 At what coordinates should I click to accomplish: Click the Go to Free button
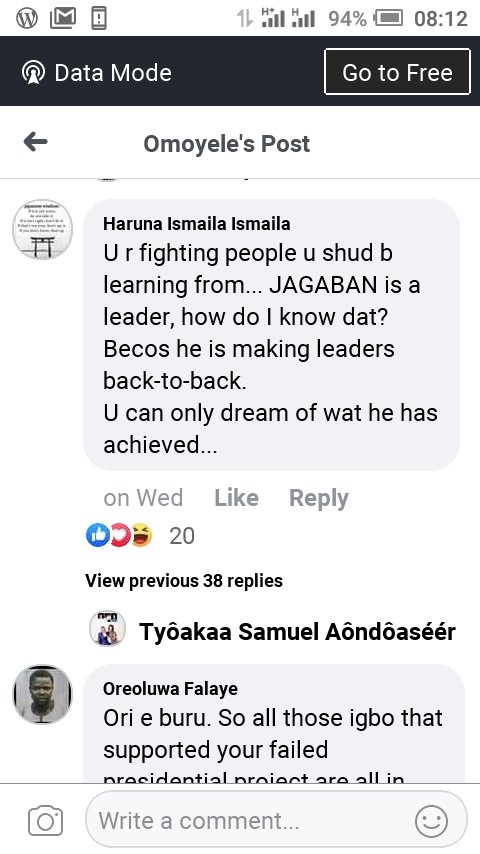coord(397,72)
